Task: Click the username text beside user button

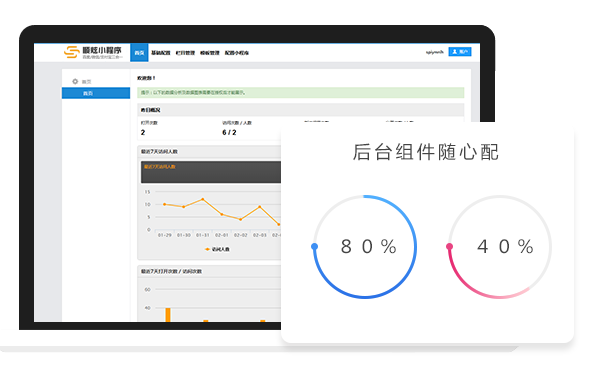Action: pyautogui.click(x=435, y=52)
